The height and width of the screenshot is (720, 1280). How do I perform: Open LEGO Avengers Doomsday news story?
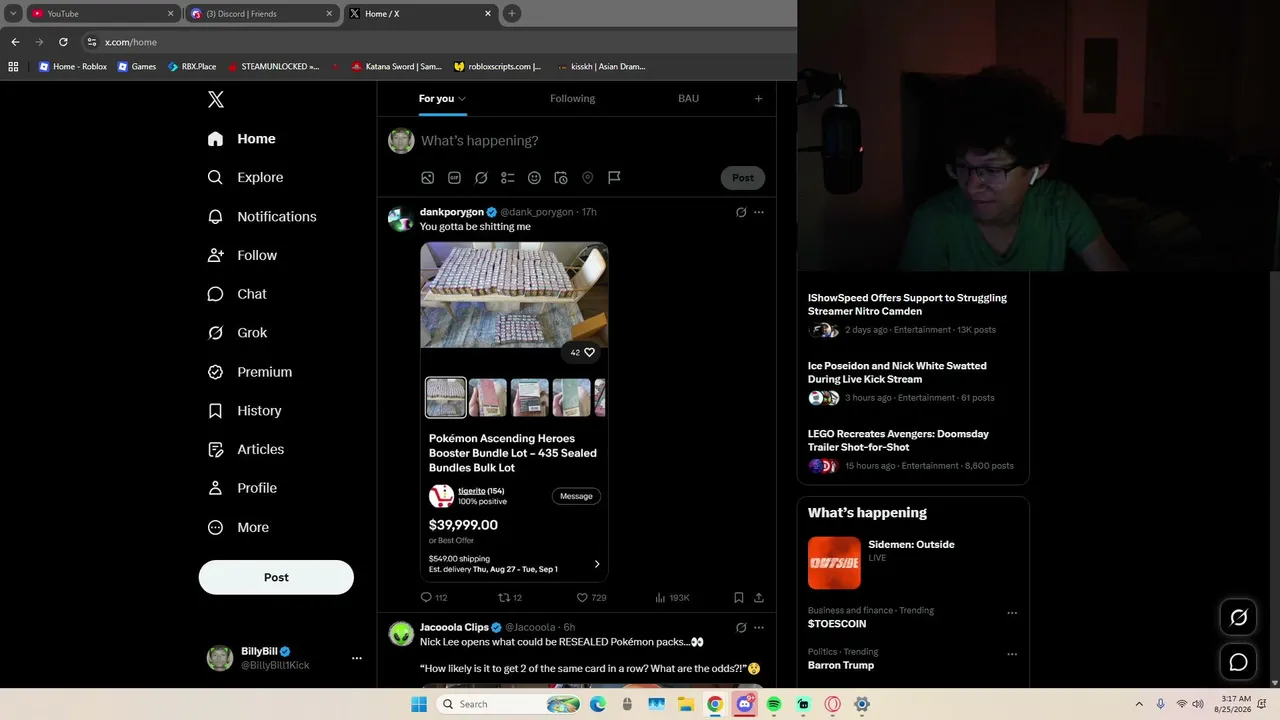click(x=898, y=440)
